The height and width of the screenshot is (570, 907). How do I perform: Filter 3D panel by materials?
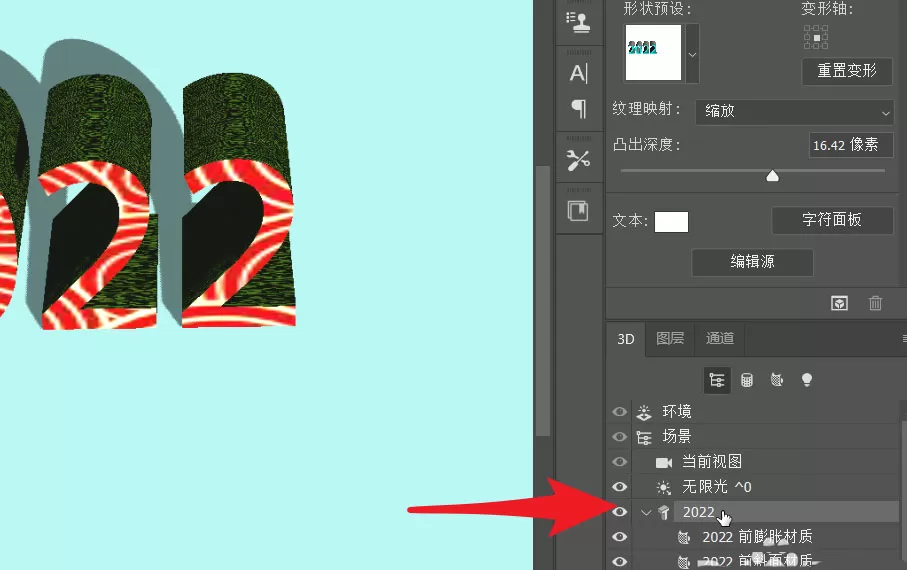click(x=777, y=380)
